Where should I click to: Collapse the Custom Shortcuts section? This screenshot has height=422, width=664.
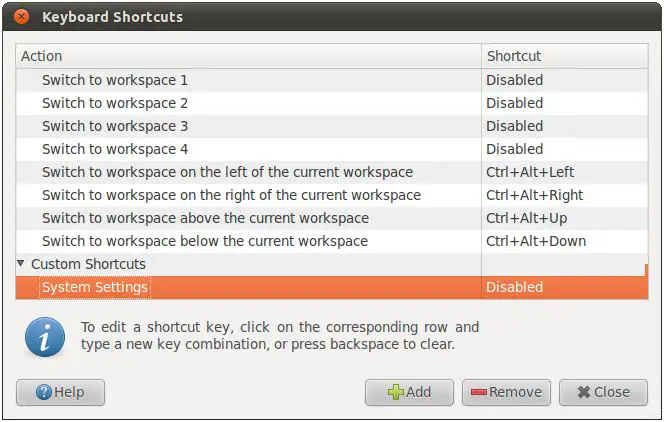click(22, 264)
